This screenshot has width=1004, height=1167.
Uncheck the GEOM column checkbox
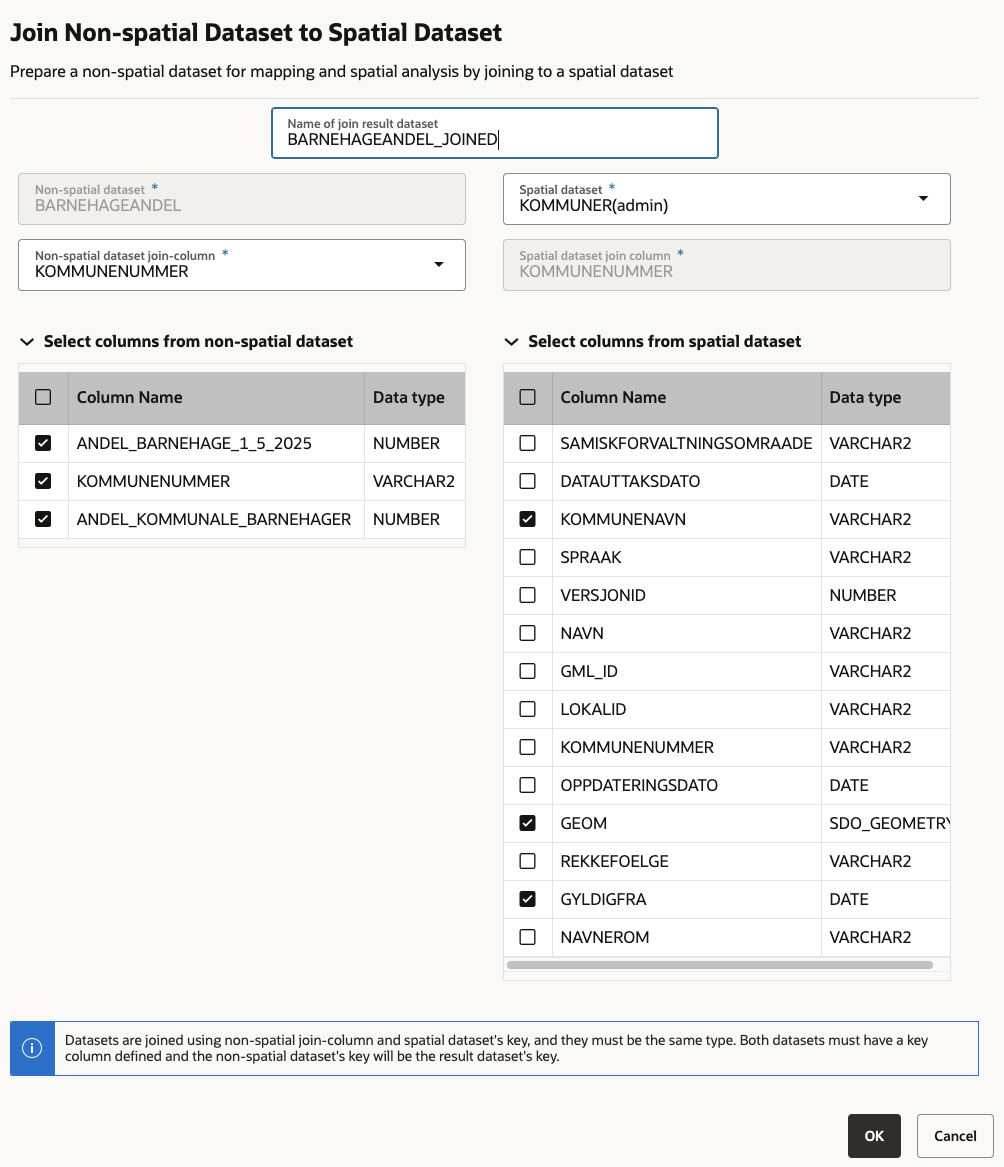coord(528,823)
